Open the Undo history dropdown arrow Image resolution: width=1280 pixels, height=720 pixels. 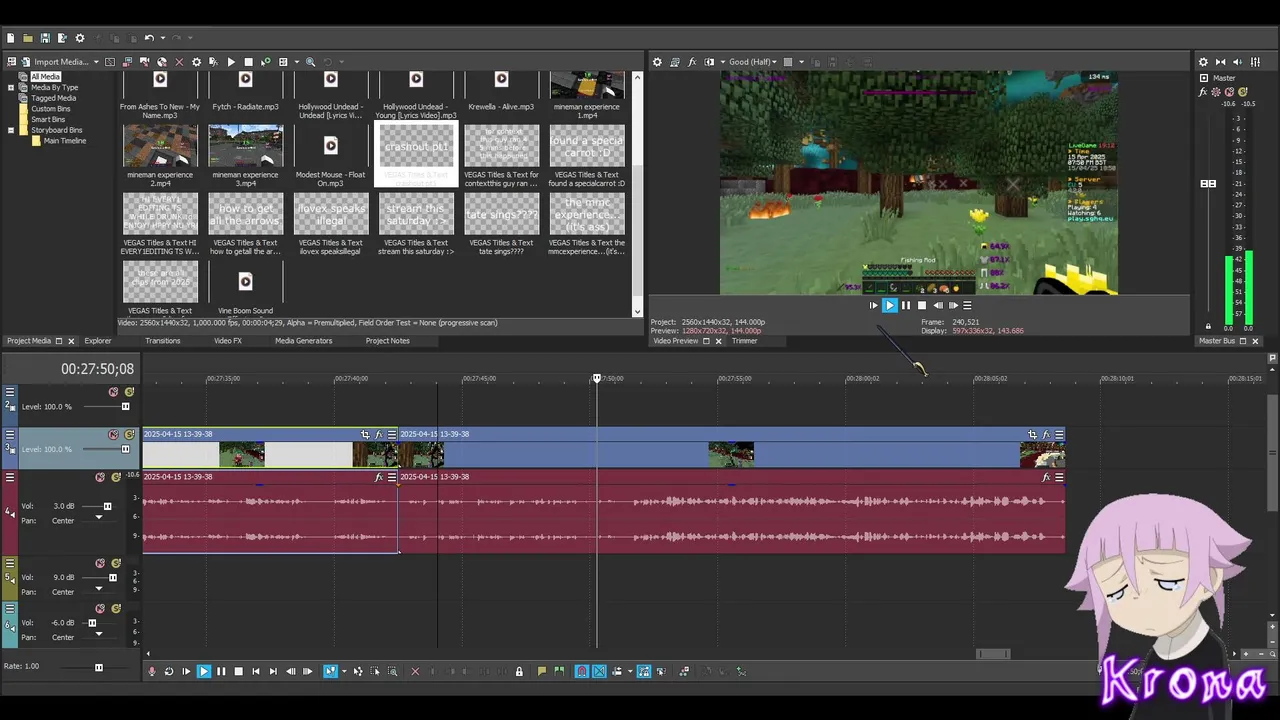(x=163, y=38)
